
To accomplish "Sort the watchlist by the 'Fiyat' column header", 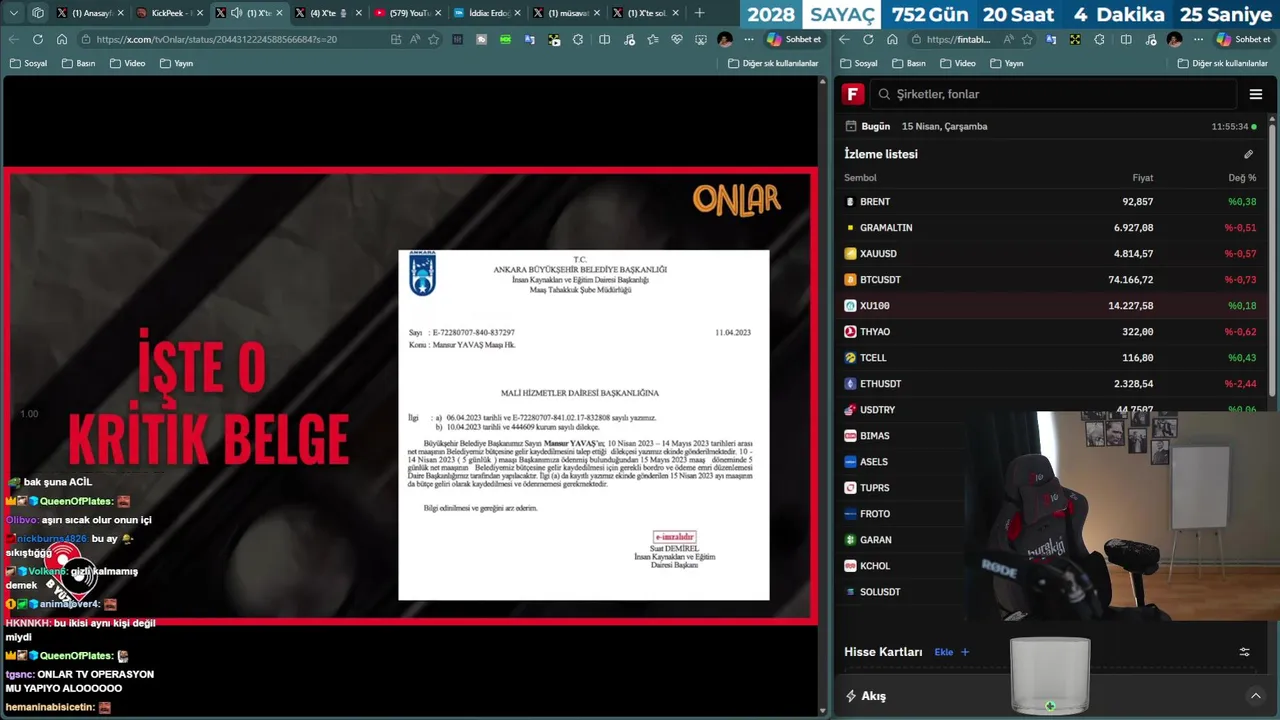I will click(1142, 178).
